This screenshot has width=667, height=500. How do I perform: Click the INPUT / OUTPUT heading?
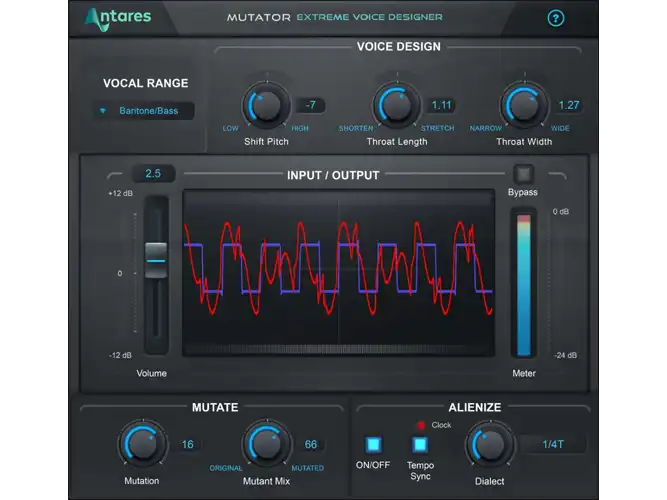click(x=333, y=175)
